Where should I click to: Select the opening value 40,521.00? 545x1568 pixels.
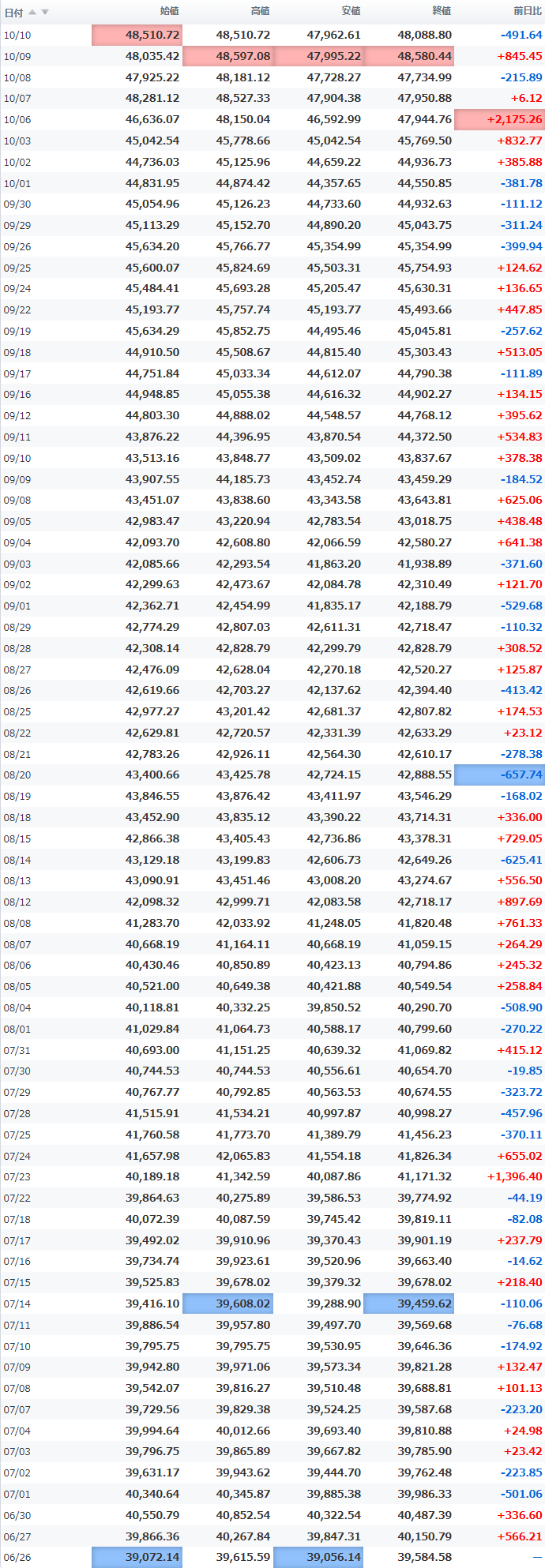click(x=152, y=986)
